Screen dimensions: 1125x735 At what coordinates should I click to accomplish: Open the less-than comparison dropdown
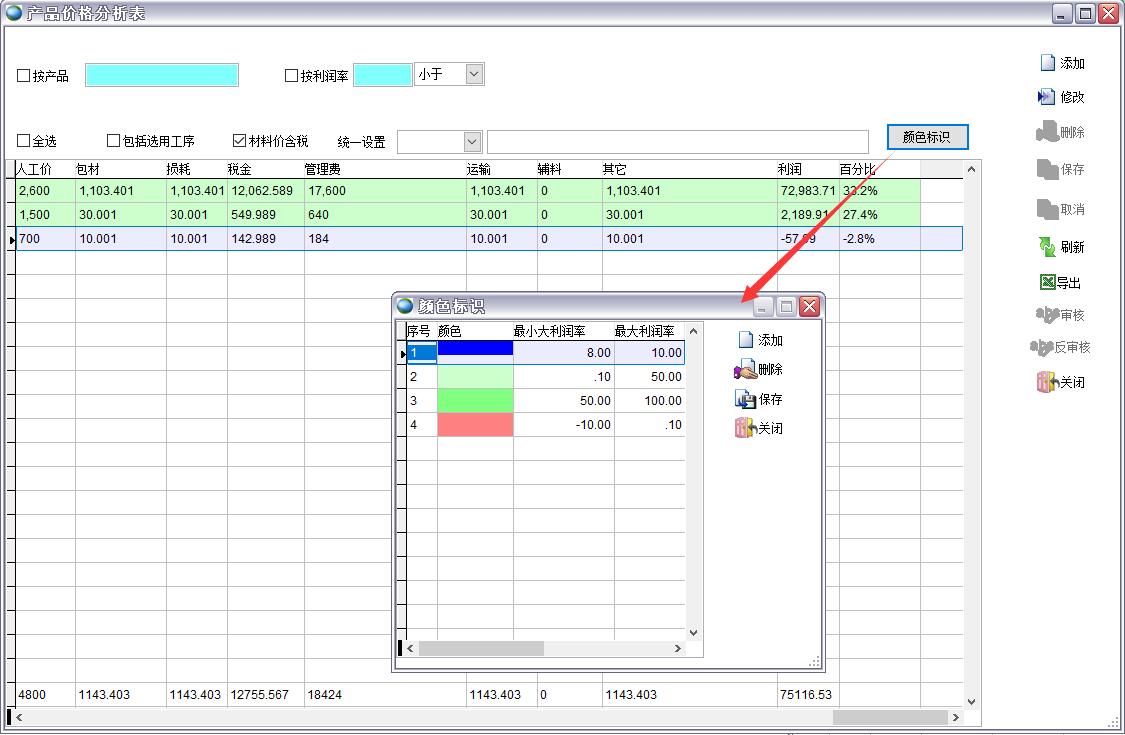coord(474,74)
